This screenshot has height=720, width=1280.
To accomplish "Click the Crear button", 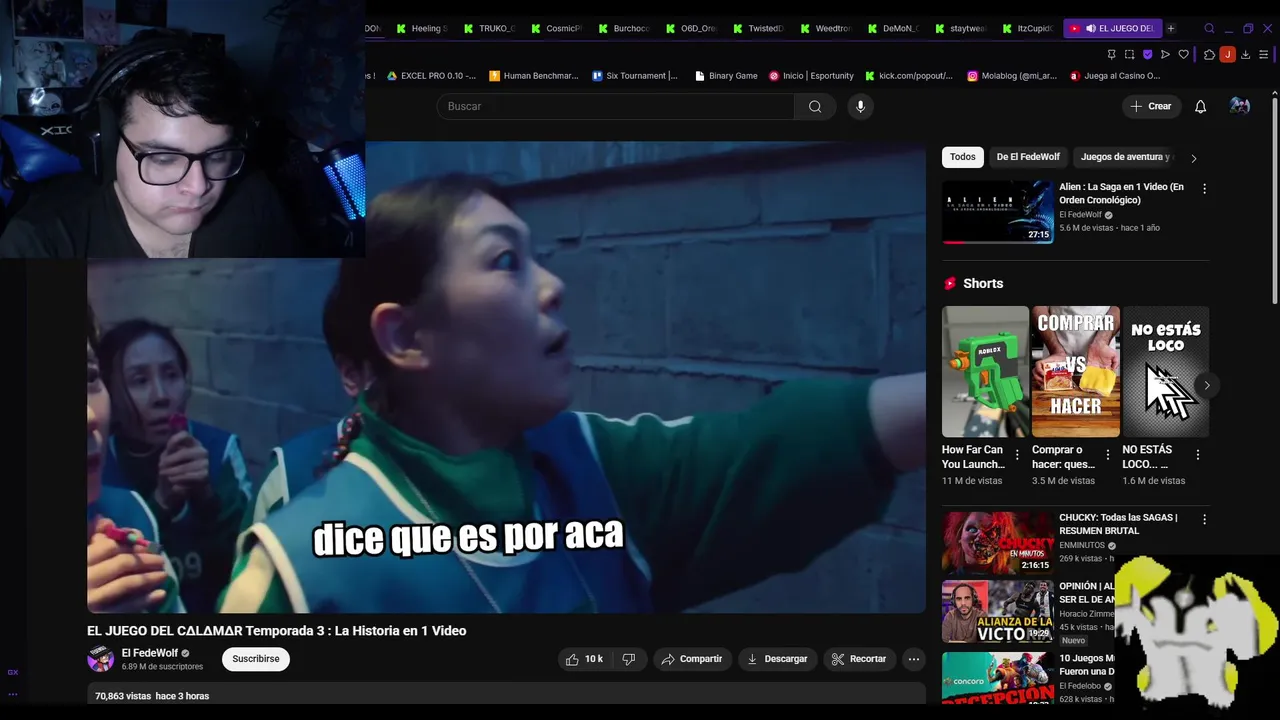I will tap(1151, 106).
